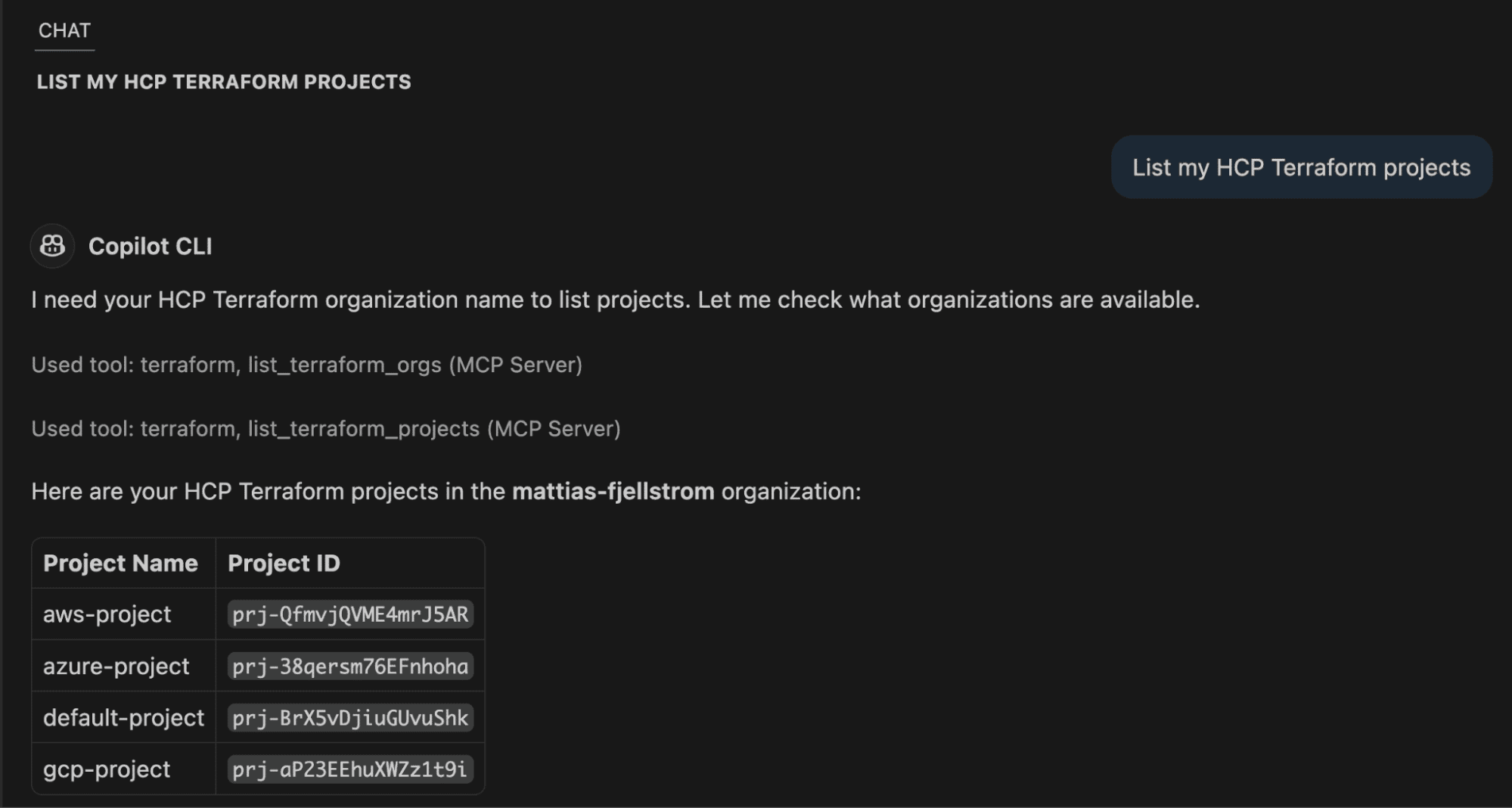Open the CHAT tab
This screenshot has height=808, width=1512.
coord(64,30)
